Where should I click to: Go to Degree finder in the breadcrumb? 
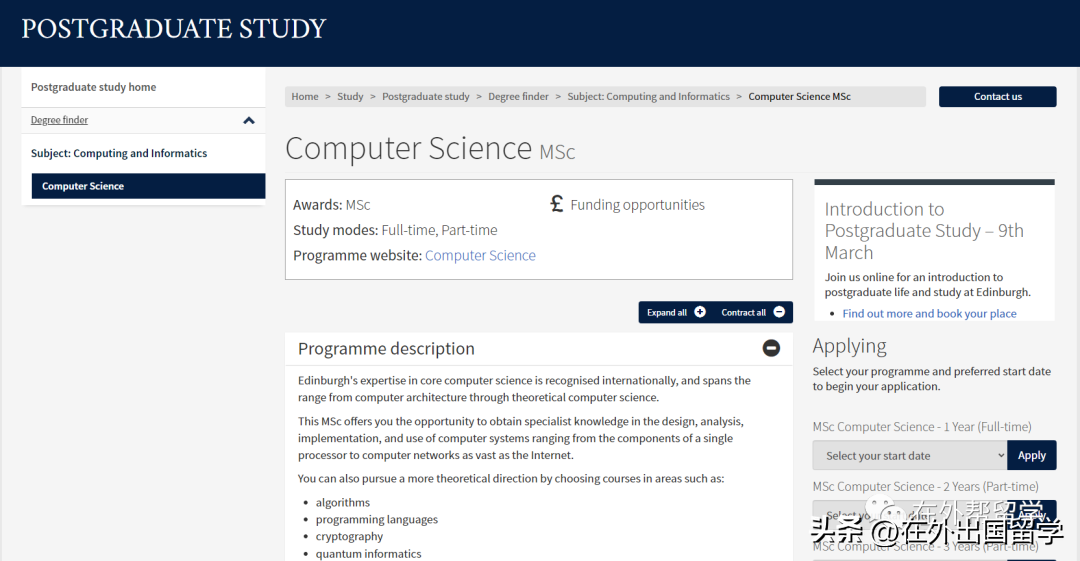519,96
